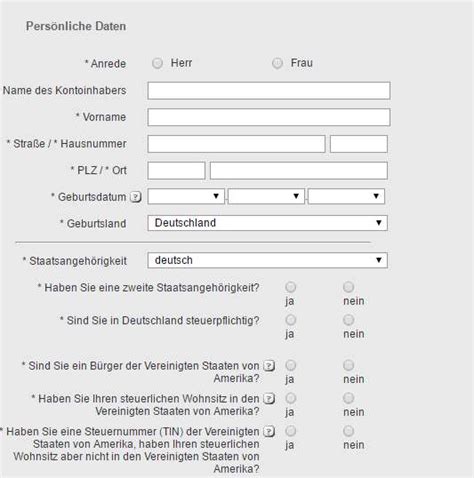
Task: Choose ja for zweite Staatsangehörigkeit
Action: (291, 287)
